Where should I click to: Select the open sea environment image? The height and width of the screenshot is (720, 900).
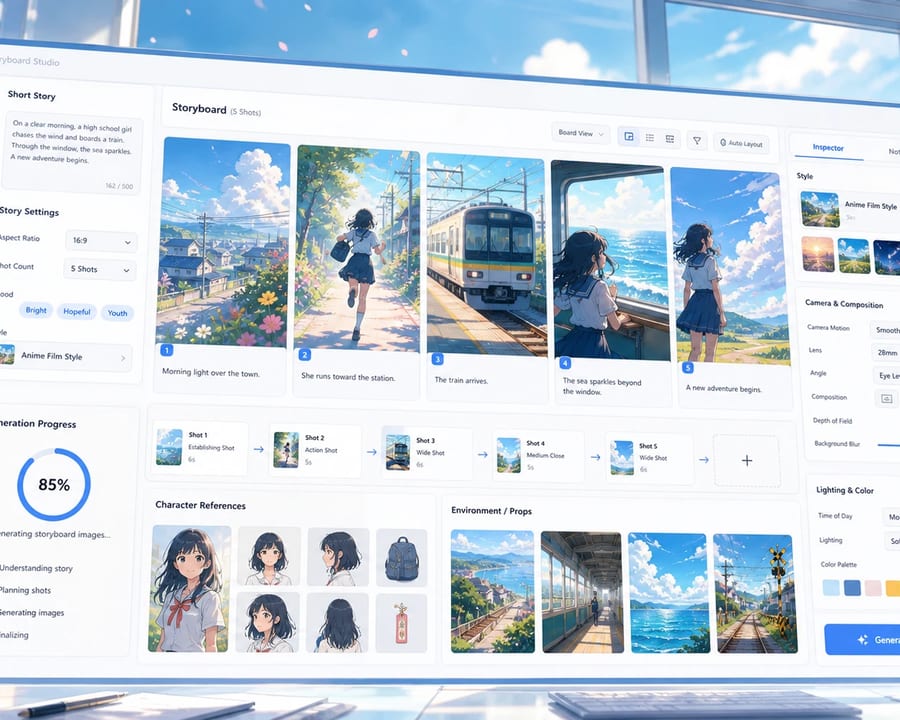pos(669,593)
